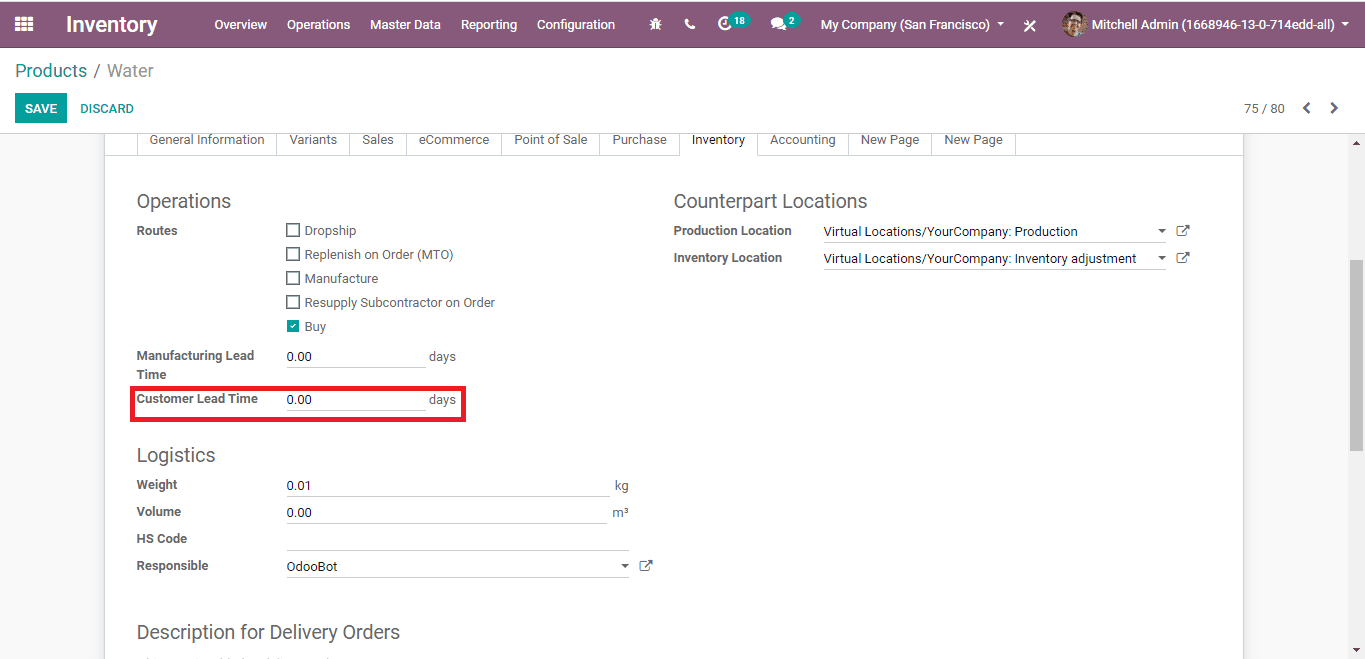1365x659 pixels.
Task: Enable the Dropship route checkbox
Action: [x=293, y=230]
